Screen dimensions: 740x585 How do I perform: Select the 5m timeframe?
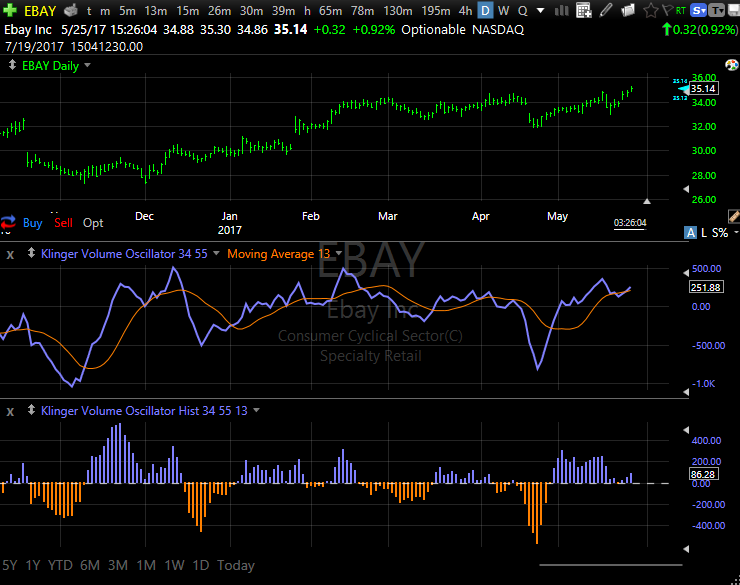point(127,10)
